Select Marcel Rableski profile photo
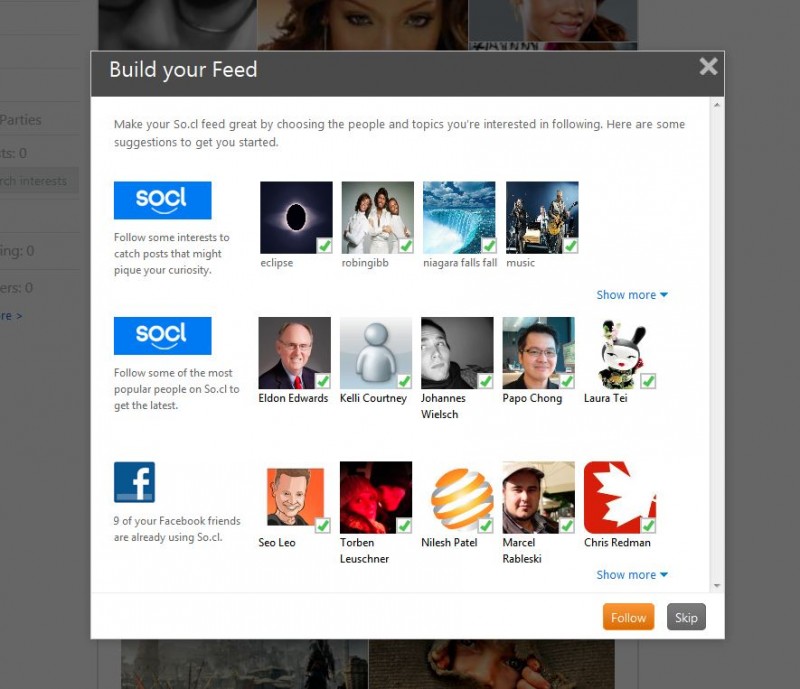Screen dimensions: 800x689 tap(538, 498)
